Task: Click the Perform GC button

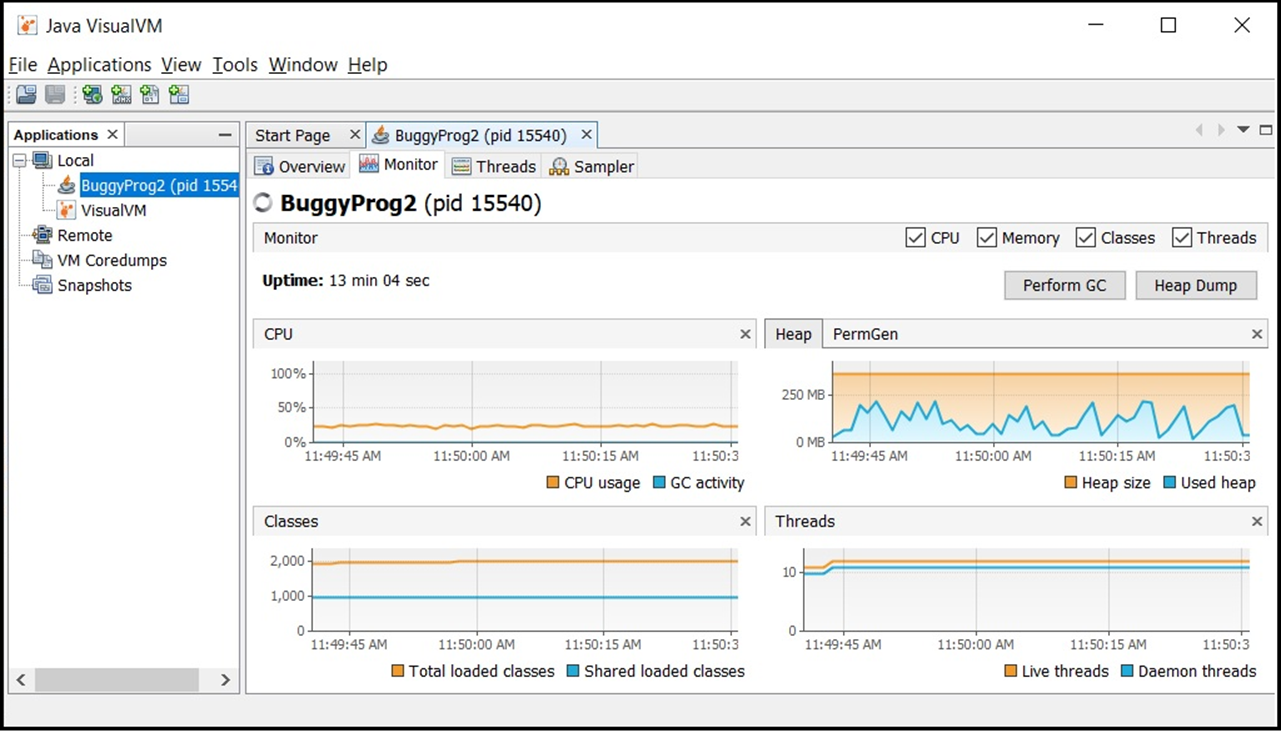Action: [1064, 285]
